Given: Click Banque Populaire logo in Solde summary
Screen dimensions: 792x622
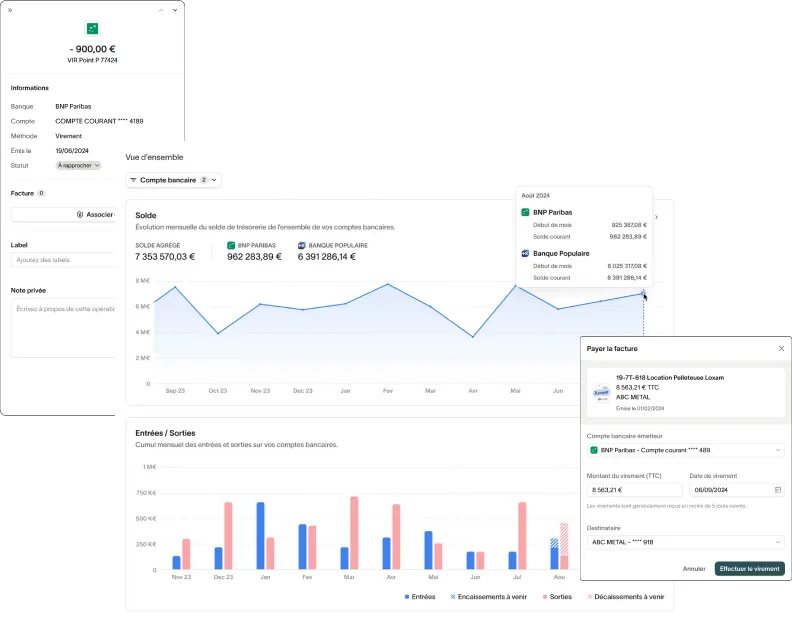Looking at the screenshot, I should (x=302, y=245).
